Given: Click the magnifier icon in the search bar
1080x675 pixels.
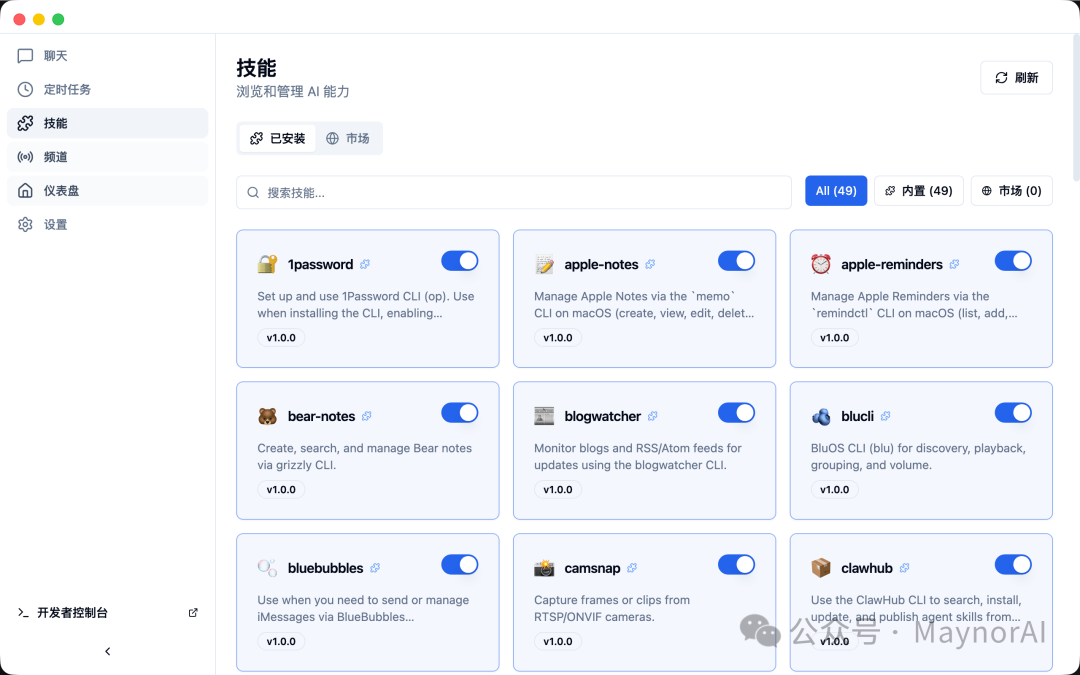Looking at the screenshot, I should (x=253, y=191).
